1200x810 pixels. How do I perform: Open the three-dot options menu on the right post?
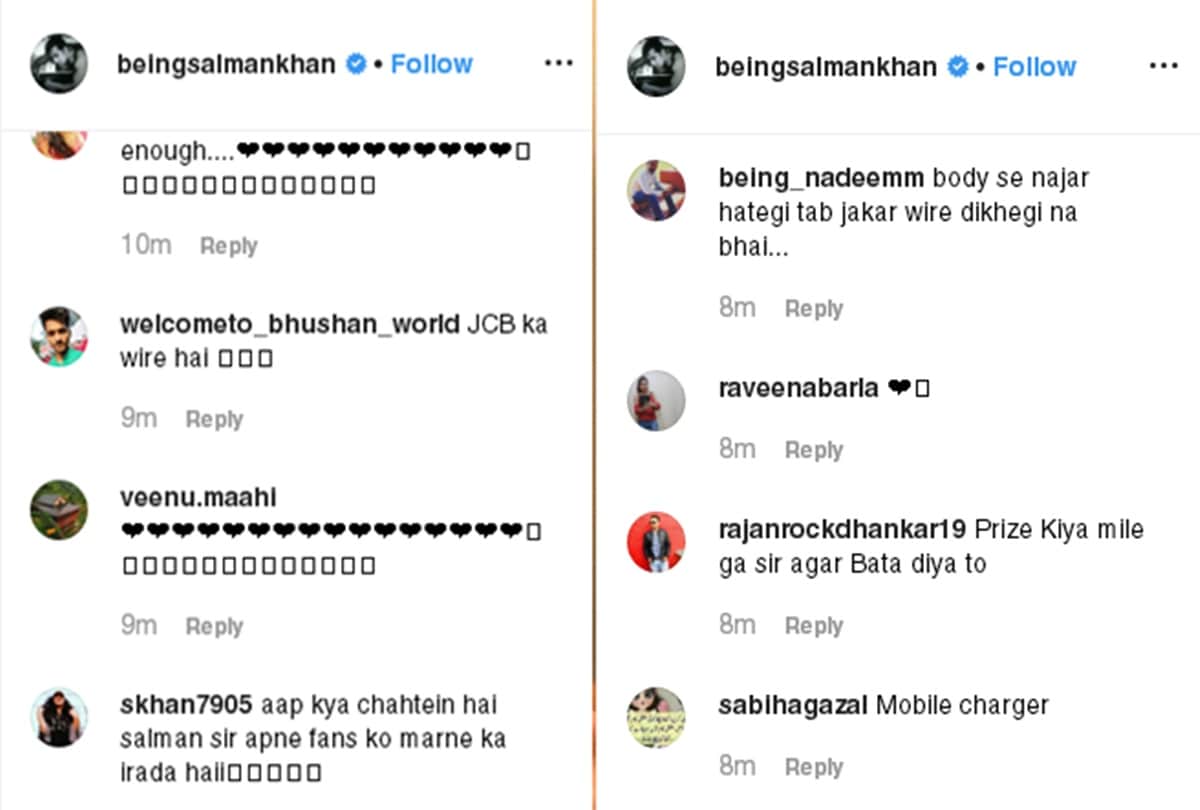(1164, 64)
